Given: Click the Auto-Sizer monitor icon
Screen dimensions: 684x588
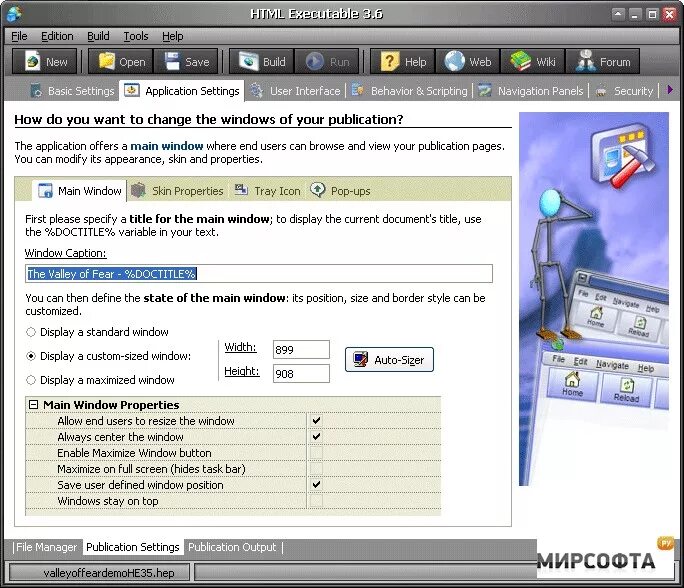Looking at the screenshot, I should pos(360,359).
